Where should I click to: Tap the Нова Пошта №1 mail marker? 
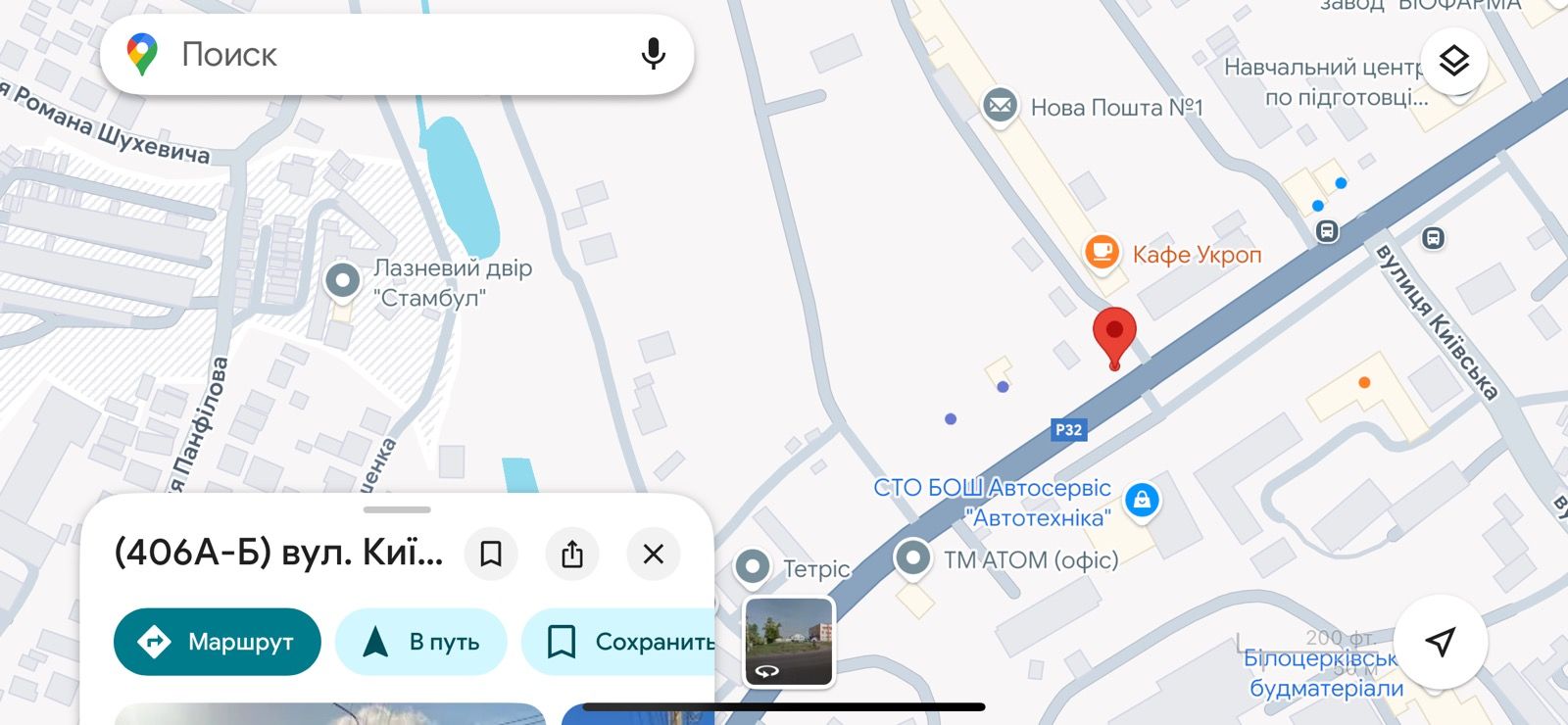[1000, 105]
